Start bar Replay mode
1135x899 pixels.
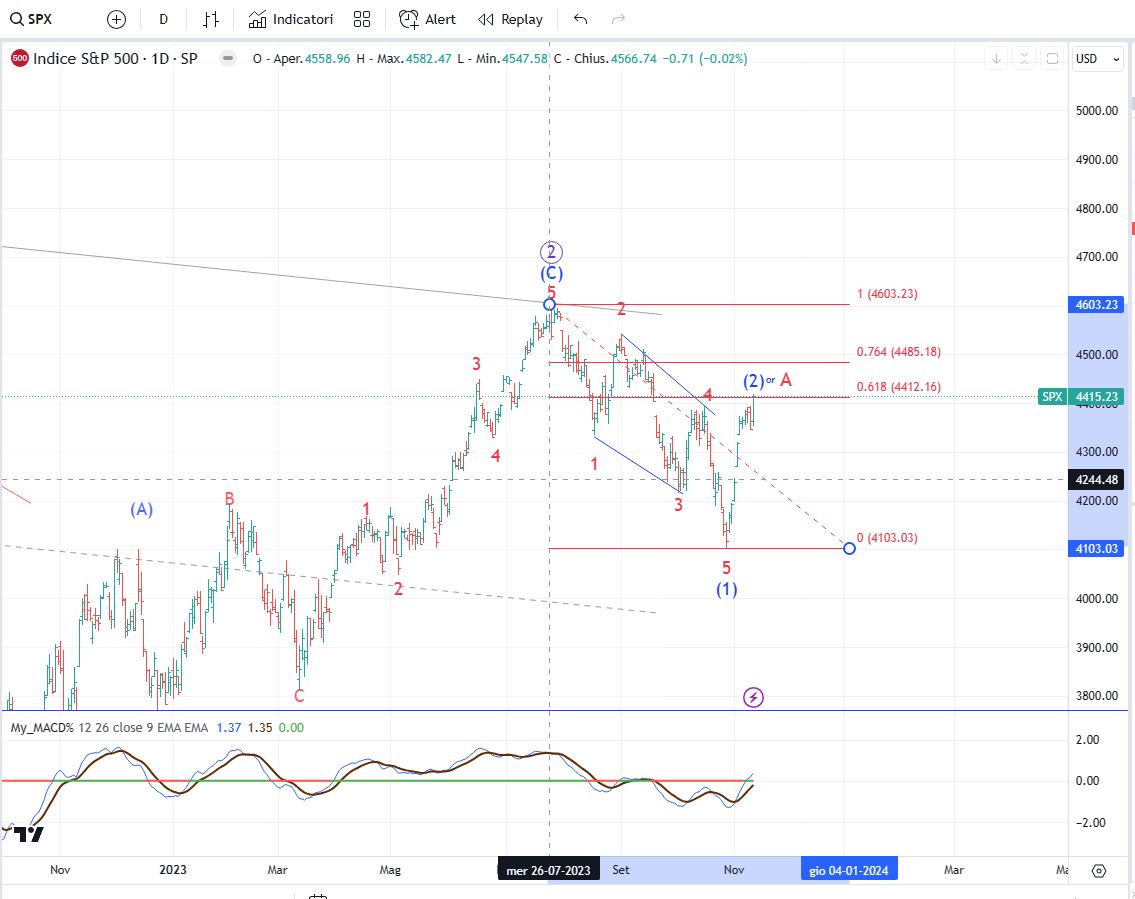point(510,20)
